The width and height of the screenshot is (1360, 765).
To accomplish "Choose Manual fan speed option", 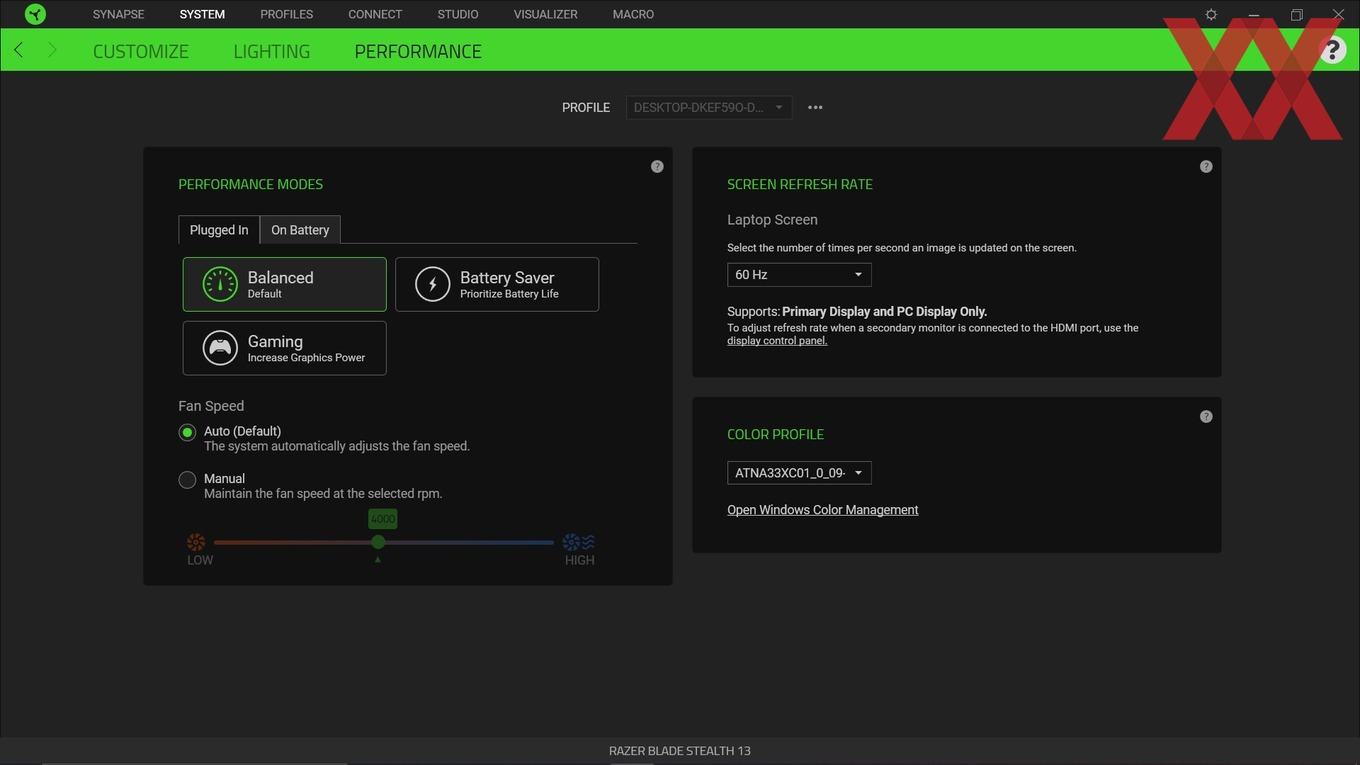I will [x=187, y=480].
